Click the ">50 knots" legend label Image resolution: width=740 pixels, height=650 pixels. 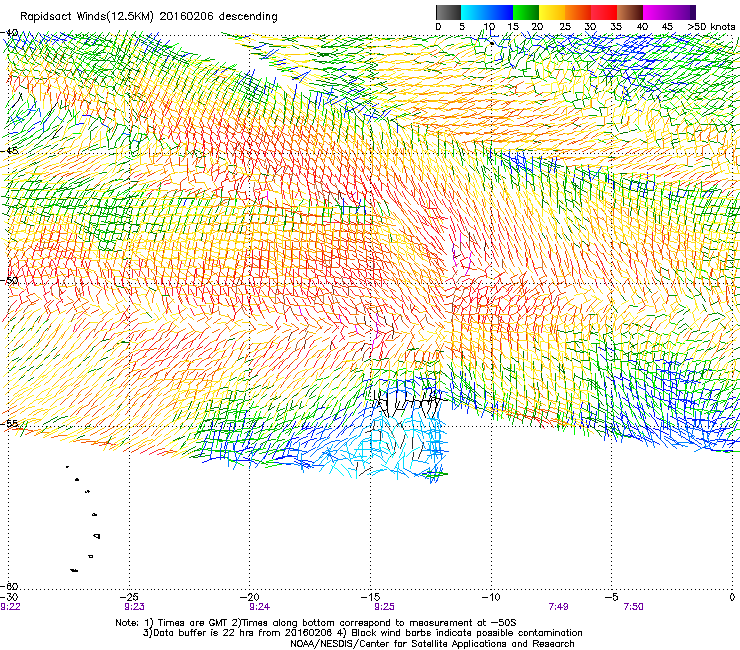[711, 27]
